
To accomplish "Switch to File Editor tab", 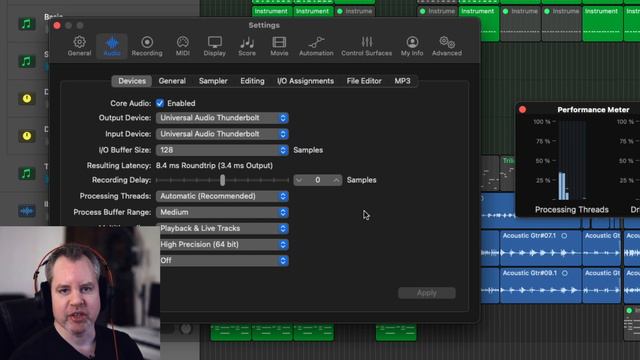I will (x=364, y=81).
